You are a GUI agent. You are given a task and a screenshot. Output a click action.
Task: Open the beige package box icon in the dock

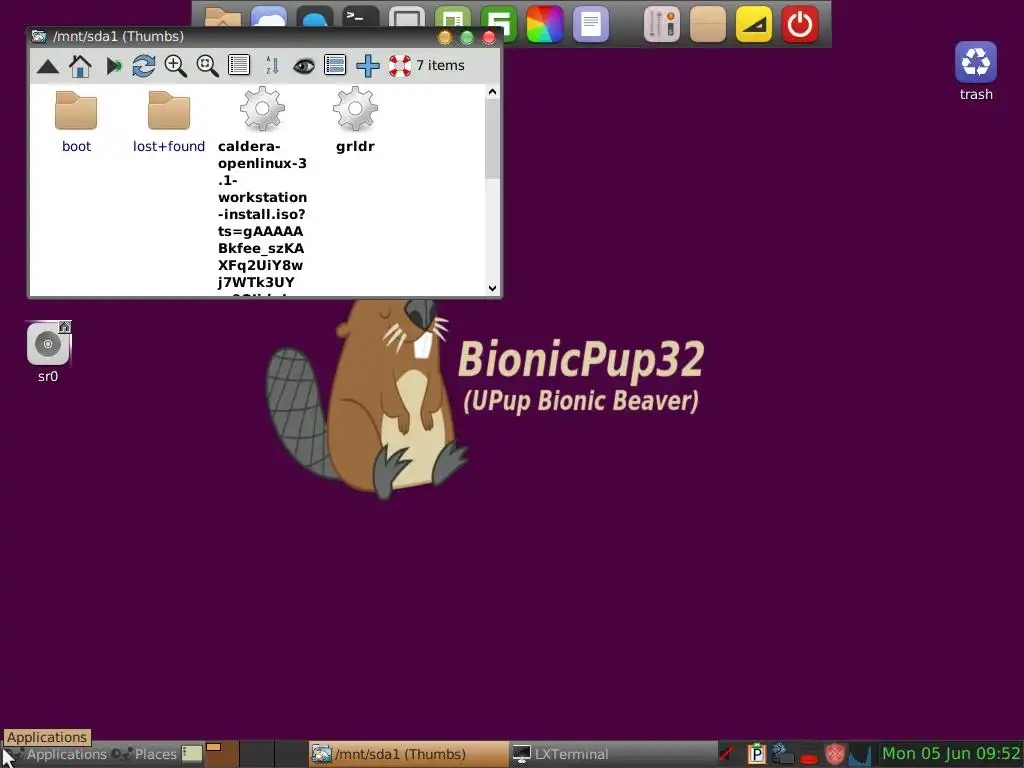click(708, 24)
